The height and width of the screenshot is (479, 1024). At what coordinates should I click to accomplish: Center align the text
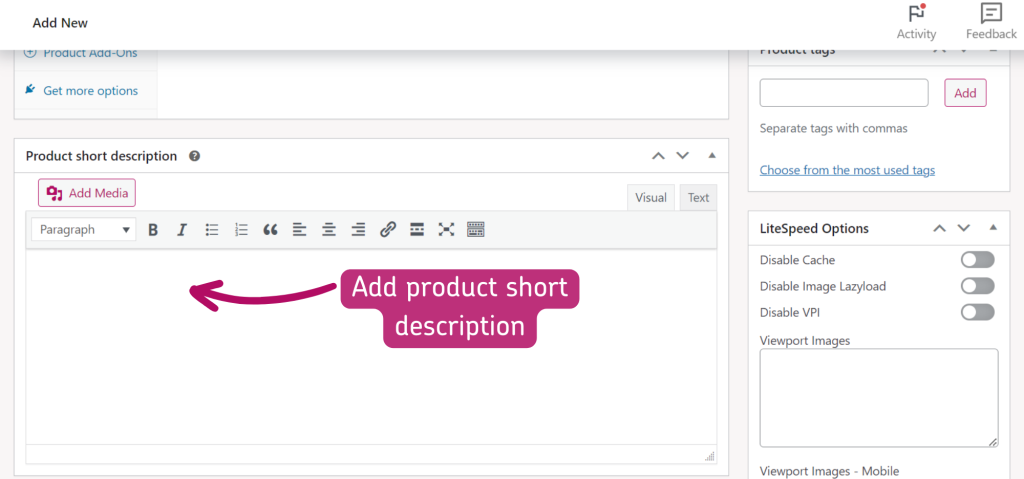(x=328, y=230)
